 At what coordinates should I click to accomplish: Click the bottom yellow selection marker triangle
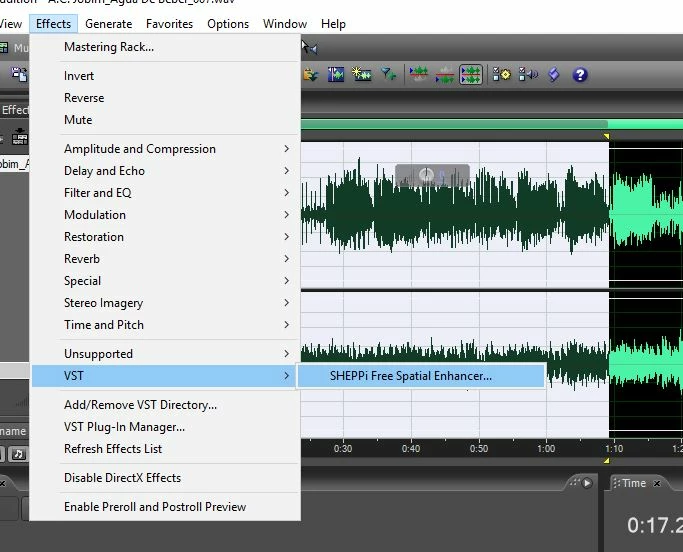pos(606,460)
